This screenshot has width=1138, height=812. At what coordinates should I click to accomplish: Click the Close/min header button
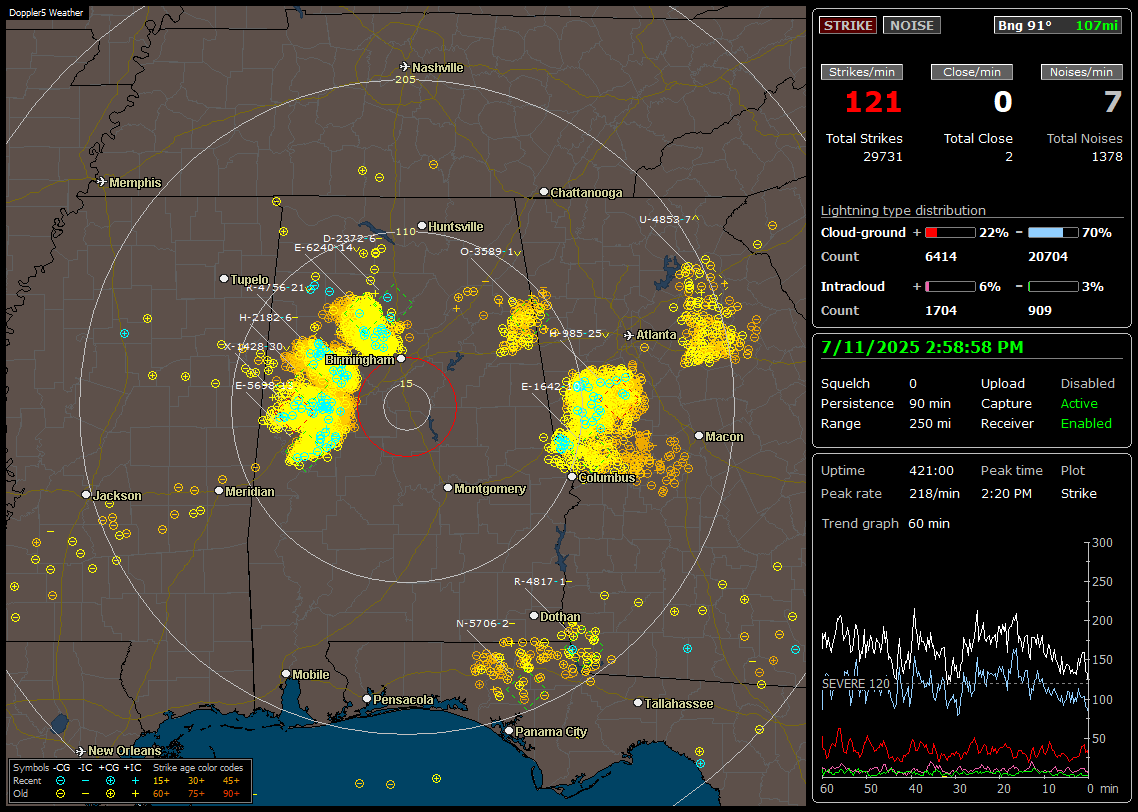pyautogui.click(x=972, y=72)
